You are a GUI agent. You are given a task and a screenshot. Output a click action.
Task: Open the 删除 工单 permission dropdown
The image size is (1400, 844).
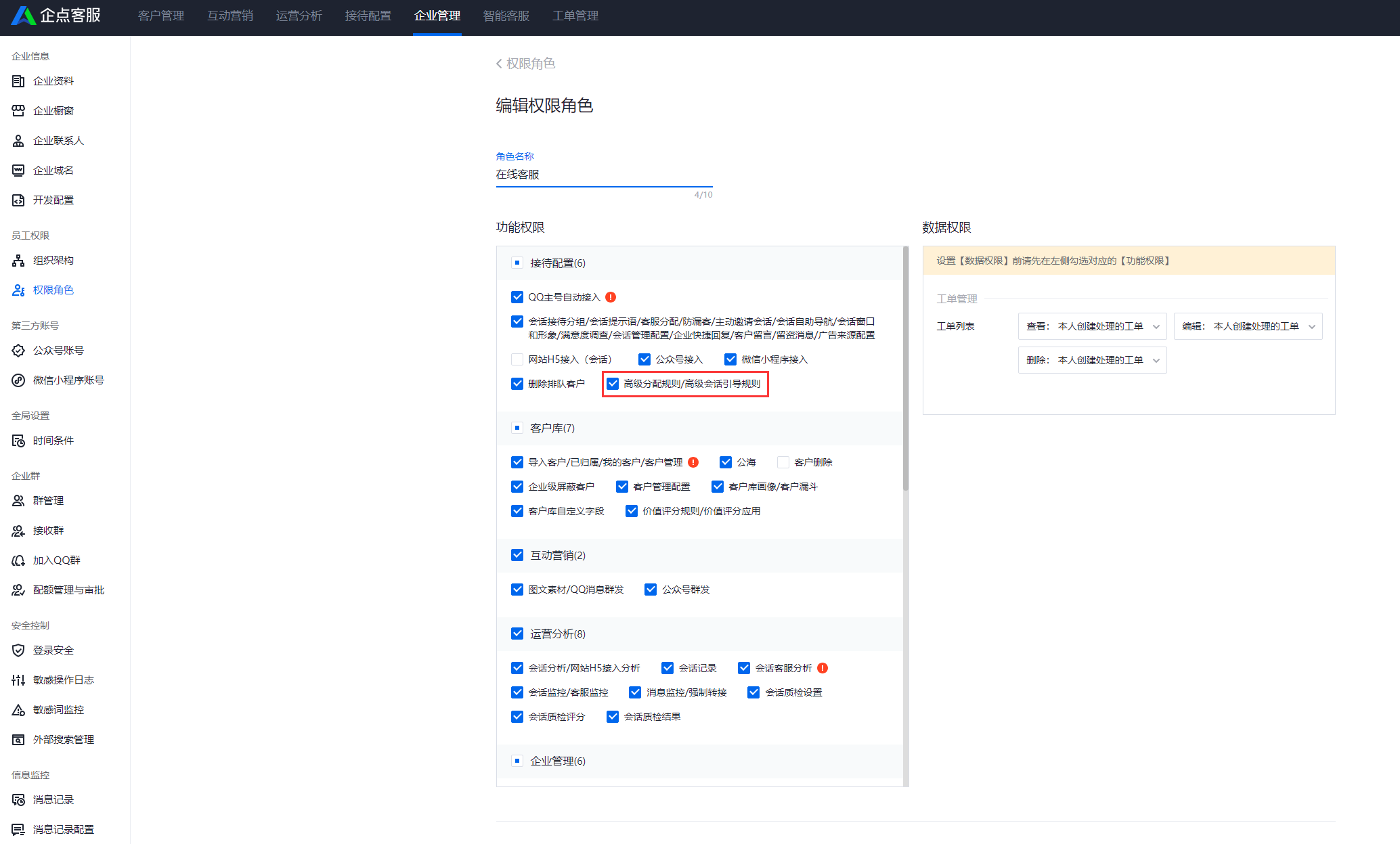(x=1092, y=360)
